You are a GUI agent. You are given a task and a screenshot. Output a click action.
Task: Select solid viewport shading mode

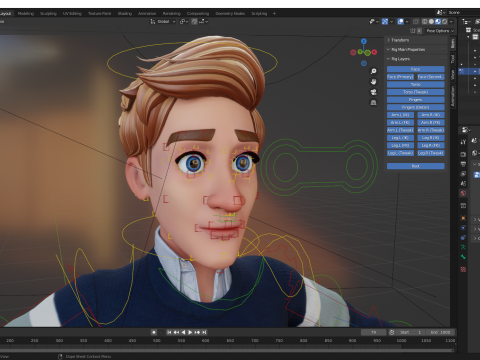(x=431, y=21)
